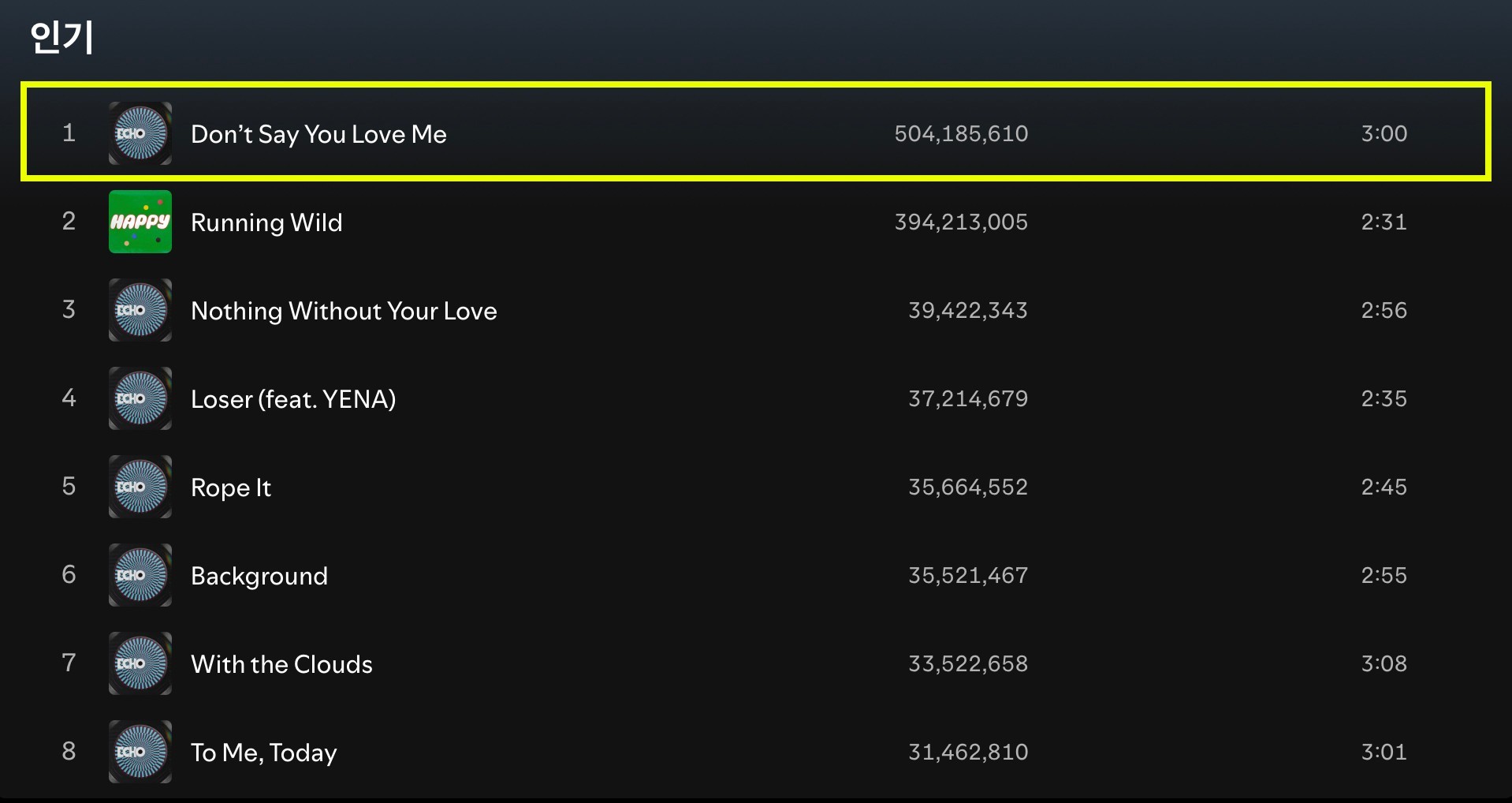Select the Running Wild track title

point(266,222)
